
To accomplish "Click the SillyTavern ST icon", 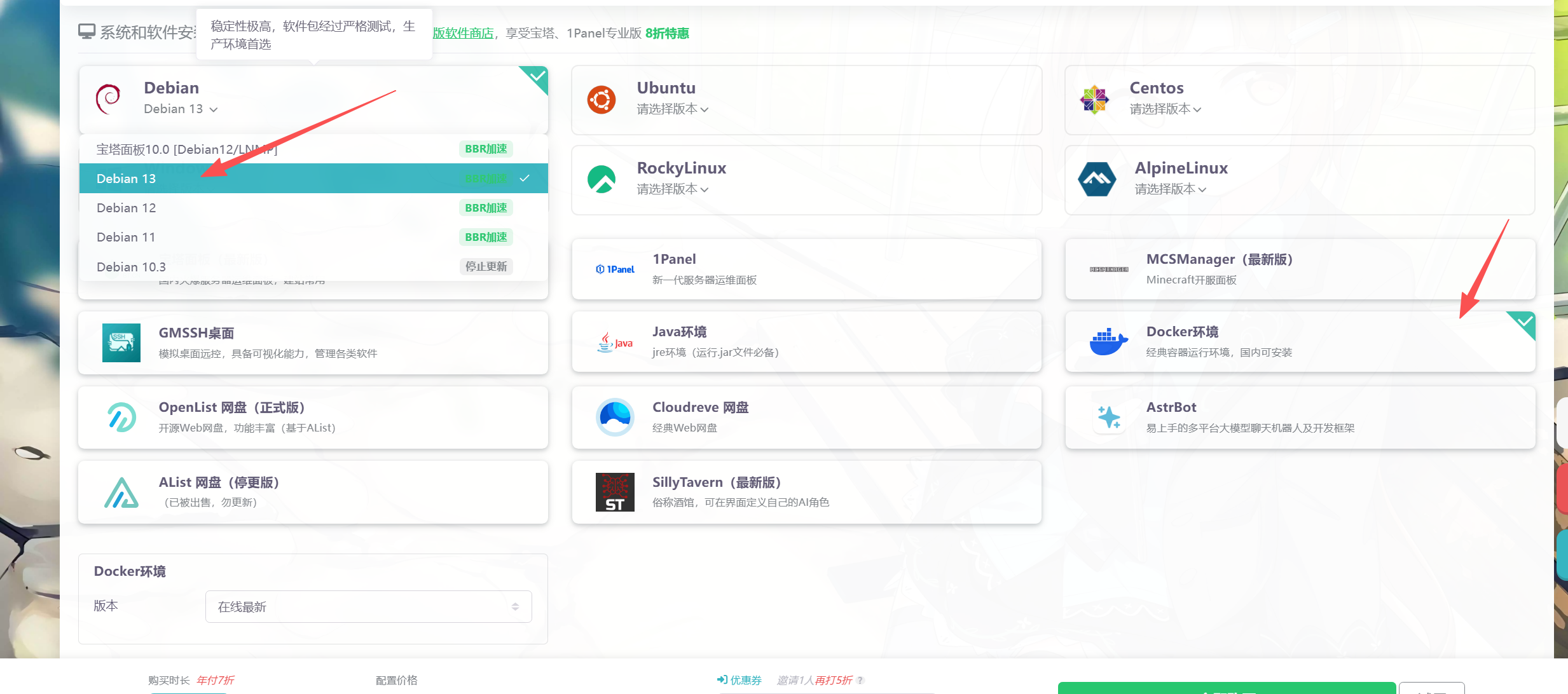I will (x=615, y=492).
